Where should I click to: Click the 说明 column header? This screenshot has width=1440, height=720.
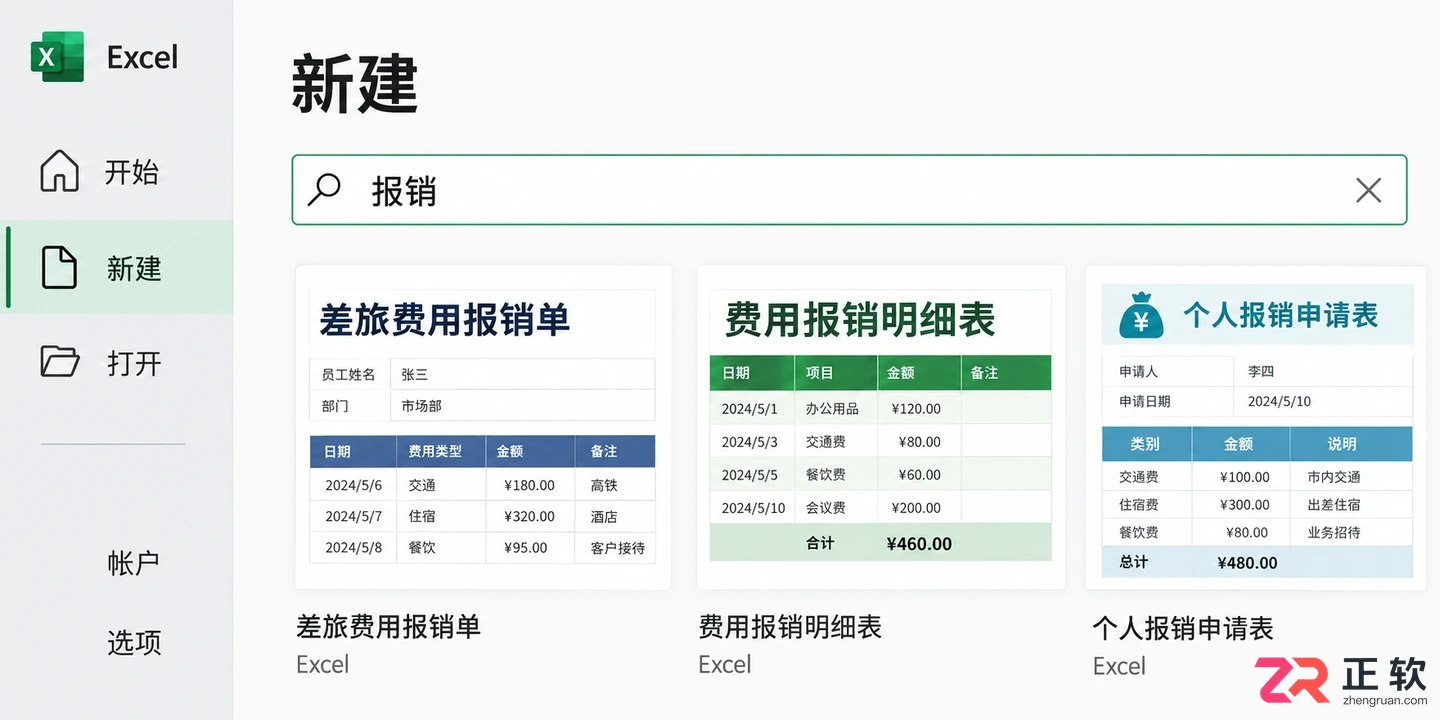pyautogui.click(x=1351, y=444)
